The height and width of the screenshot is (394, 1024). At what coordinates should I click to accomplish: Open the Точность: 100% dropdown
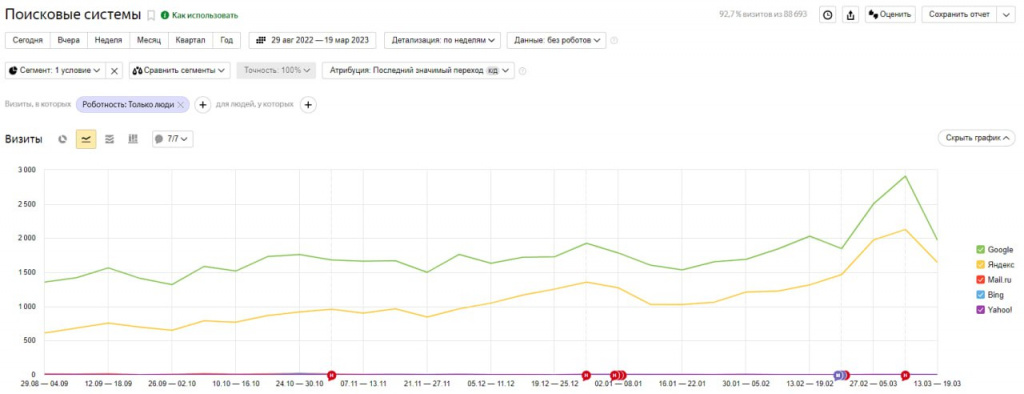276,71
